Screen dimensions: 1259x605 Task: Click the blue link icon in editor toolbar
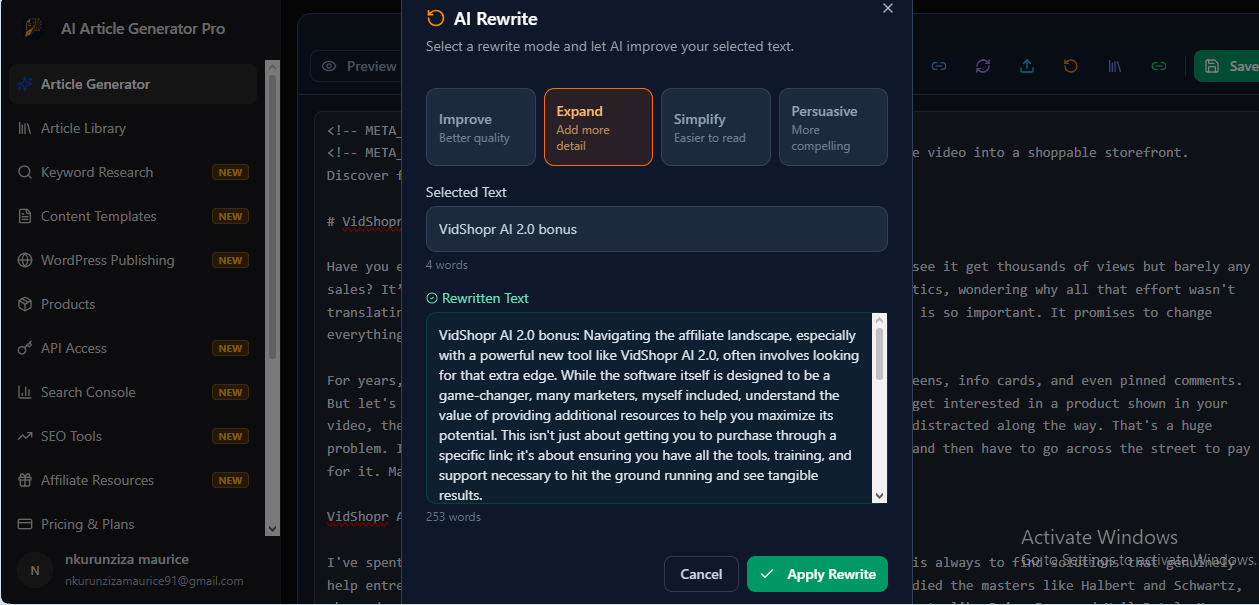pos(939,66)
